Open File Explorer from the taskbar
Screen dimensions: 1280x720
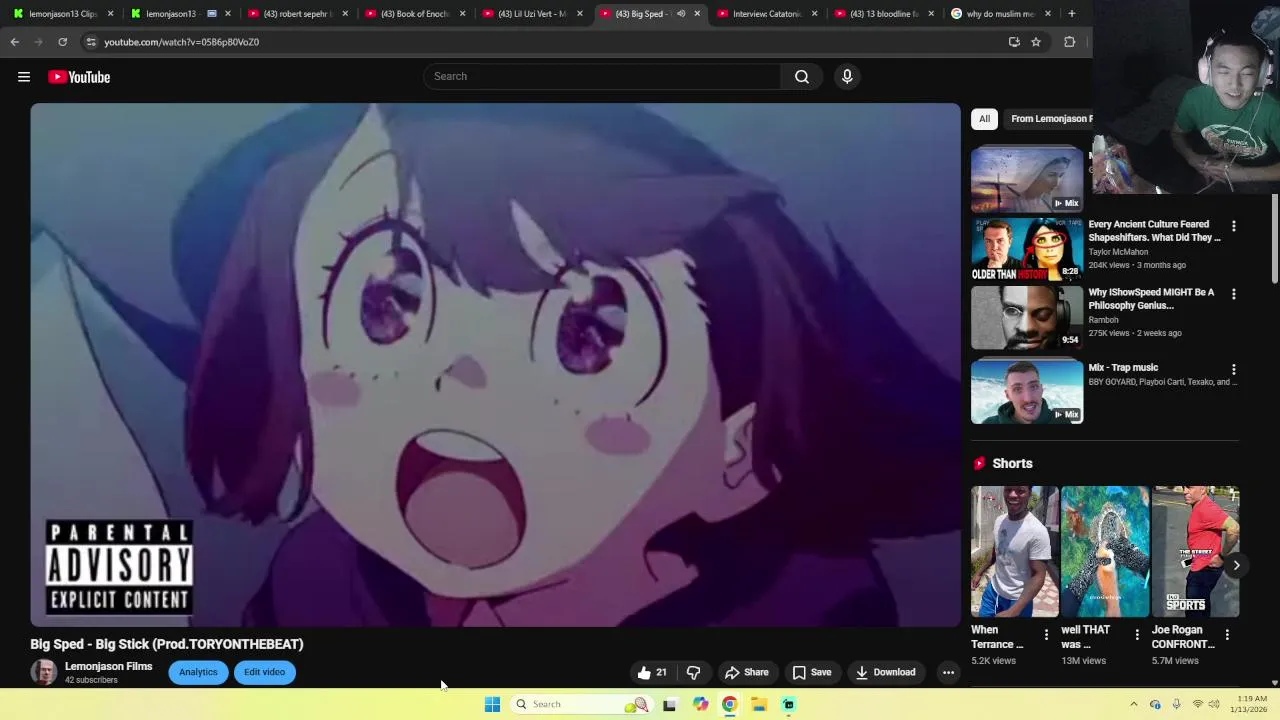coord(759,704)
